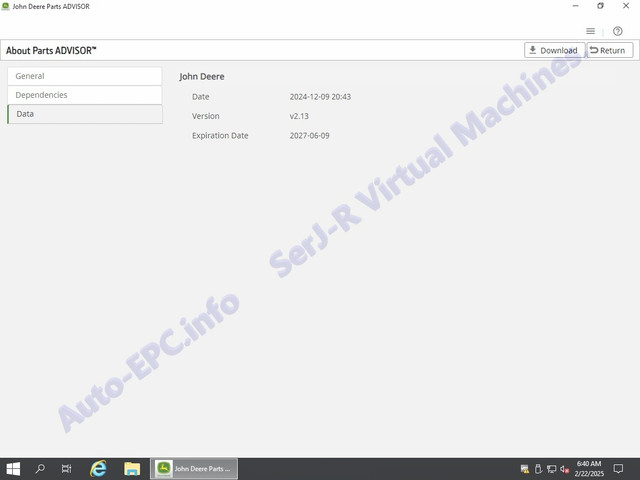Click the speaker volume tray icon
This screenshot has width=640, height=480.
click(x=564, y=469)
